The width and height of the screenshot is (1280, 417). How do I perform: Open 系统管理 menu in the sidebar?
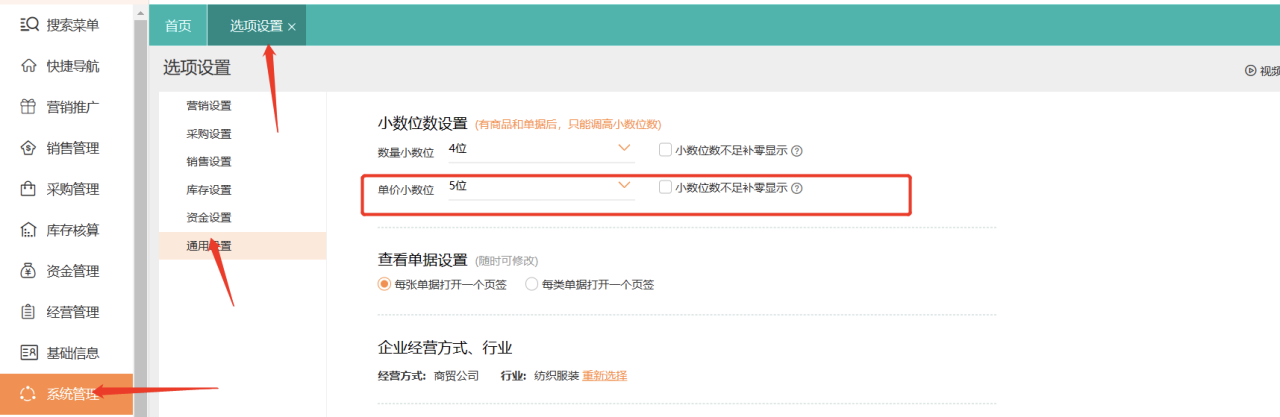[66, 394]
